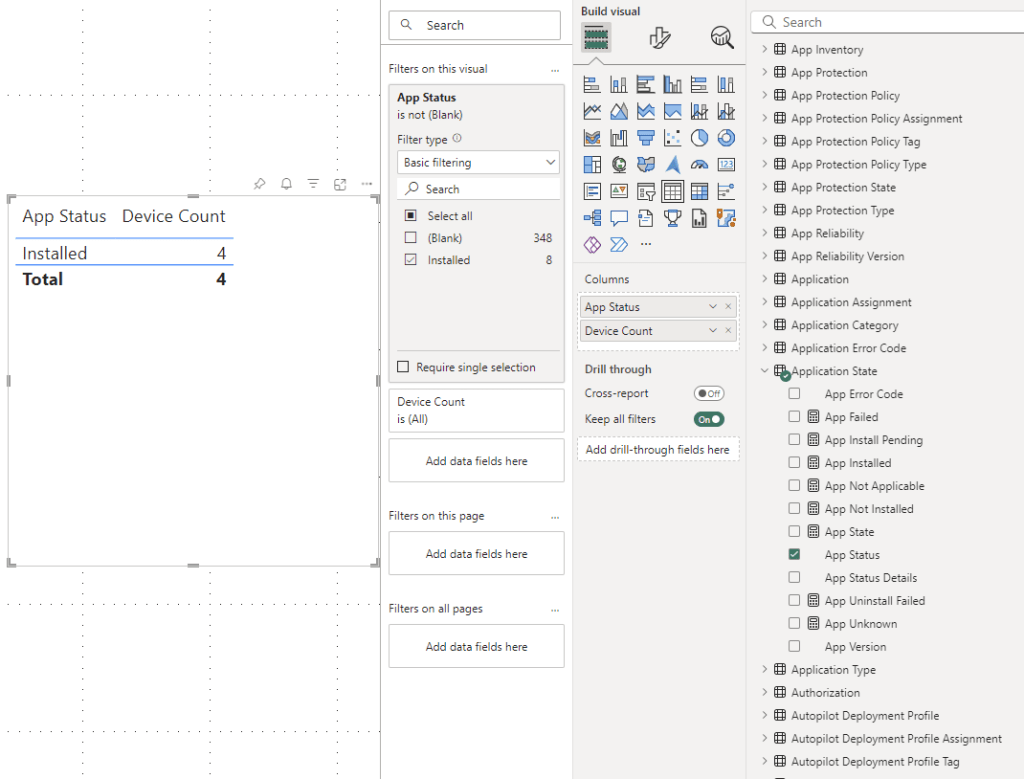
Task: Pick the decomposition tree visual
Action: pyautogui.click(x=592, y=218)
